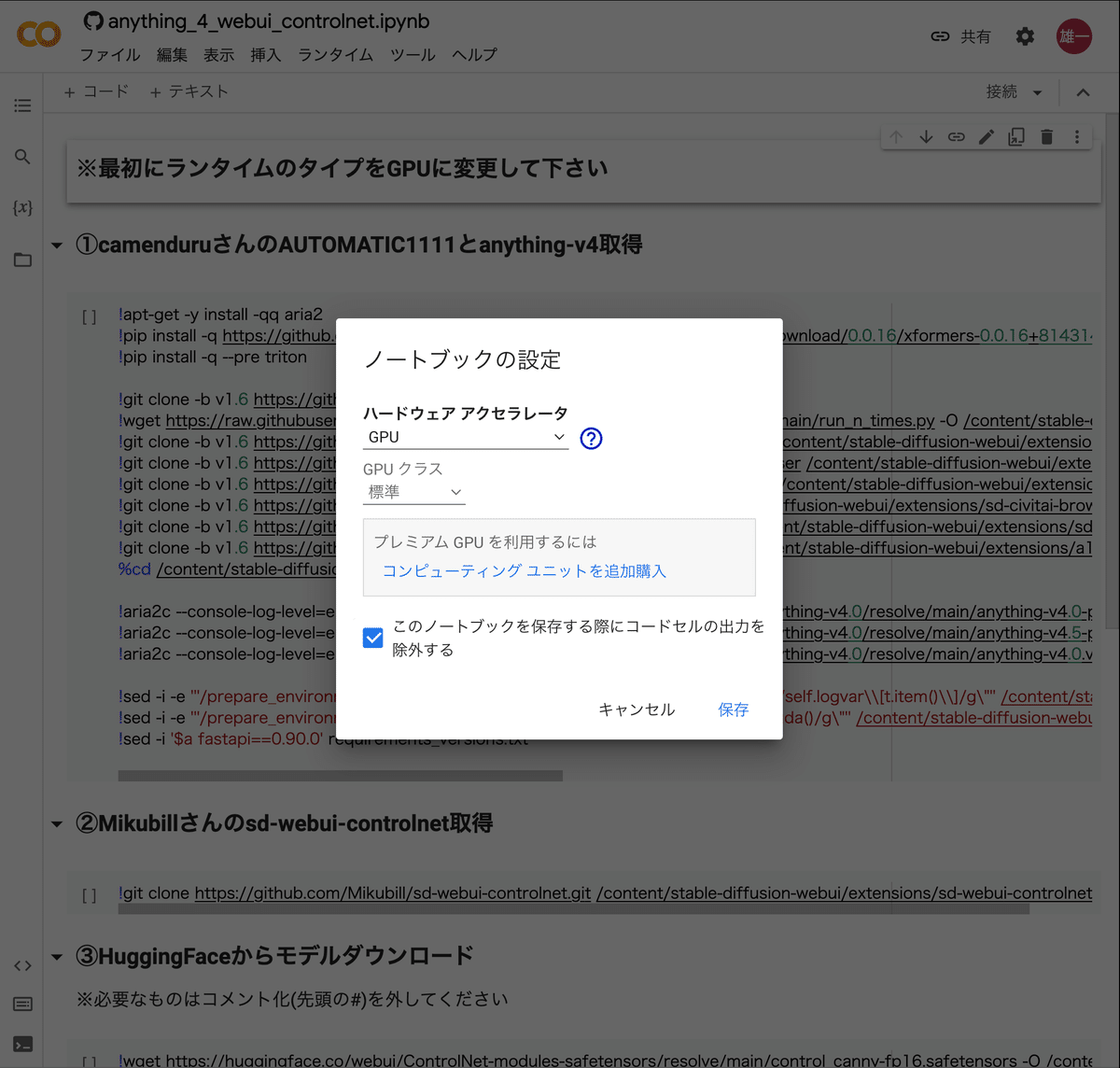Viewport: 1120px width, 1068px height.
Task: Click the GitHub icon beside notebook title
Action: coord(93,21)
